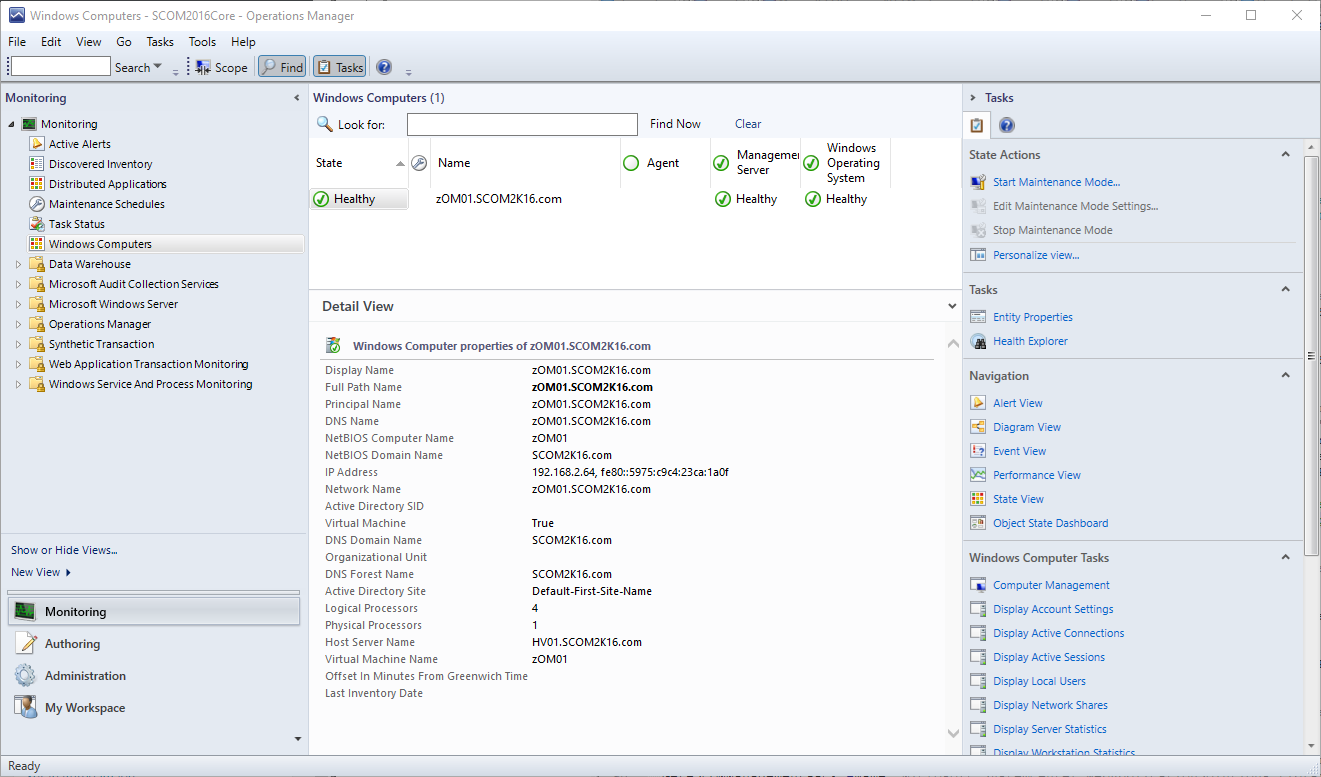Collapse the Detail View pane chevron
Image resolution: width=1321 pixels, height=777 pixels.
tap(952, 306)
